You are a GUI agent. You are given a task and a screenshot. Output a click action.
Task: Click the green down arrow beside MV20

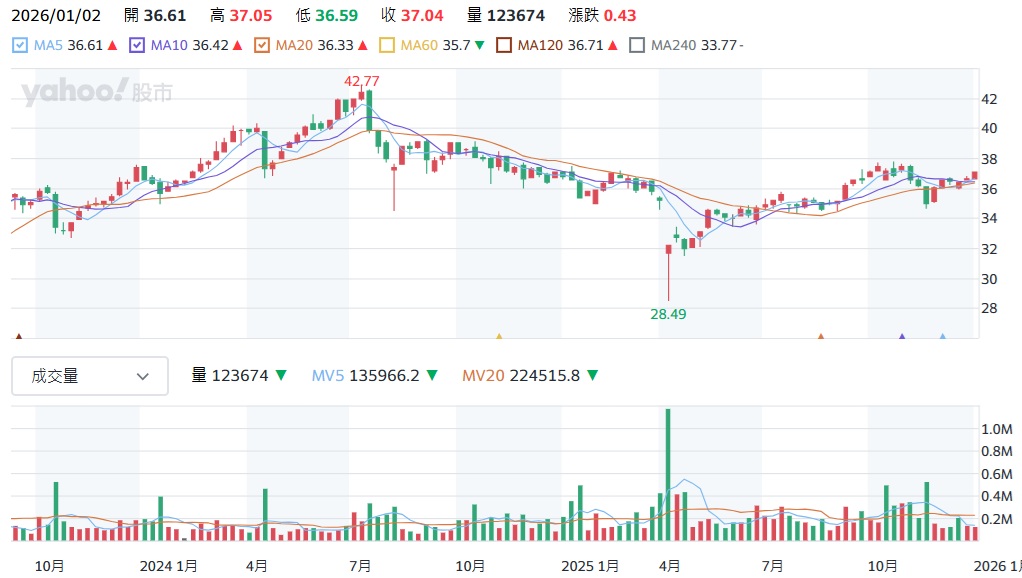pos(593,376)
